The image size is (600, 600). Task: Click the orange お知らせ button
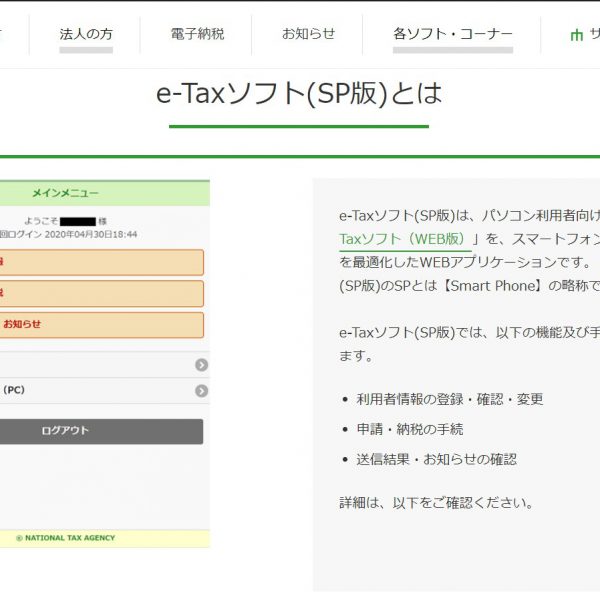coord(101,324)
